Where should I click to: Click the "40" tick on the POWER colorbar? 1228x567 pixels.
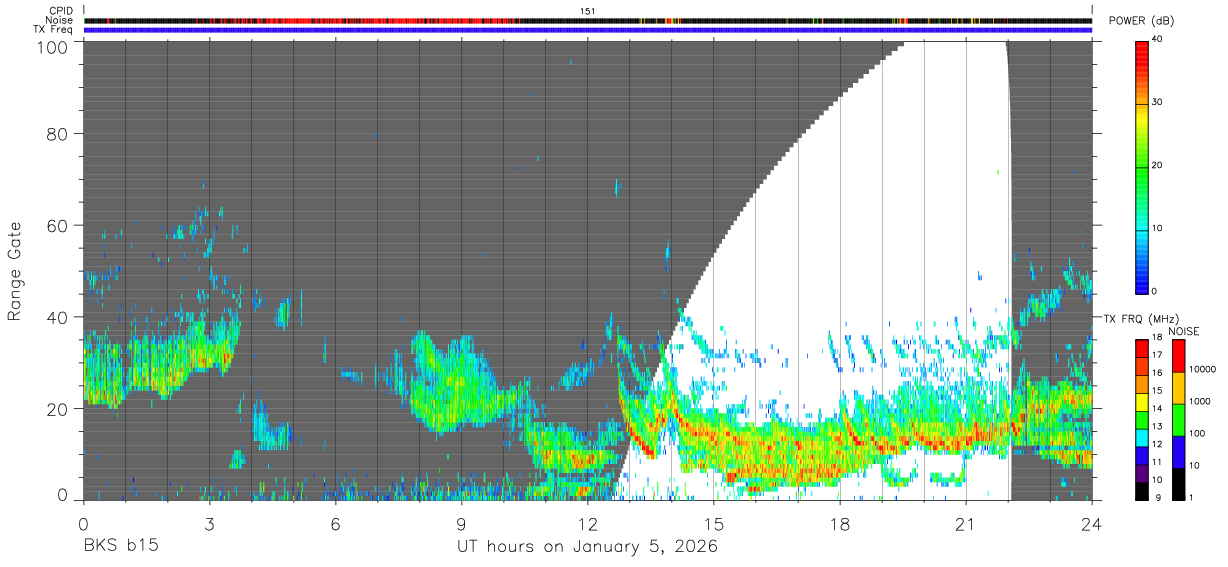click(1158, 41)
